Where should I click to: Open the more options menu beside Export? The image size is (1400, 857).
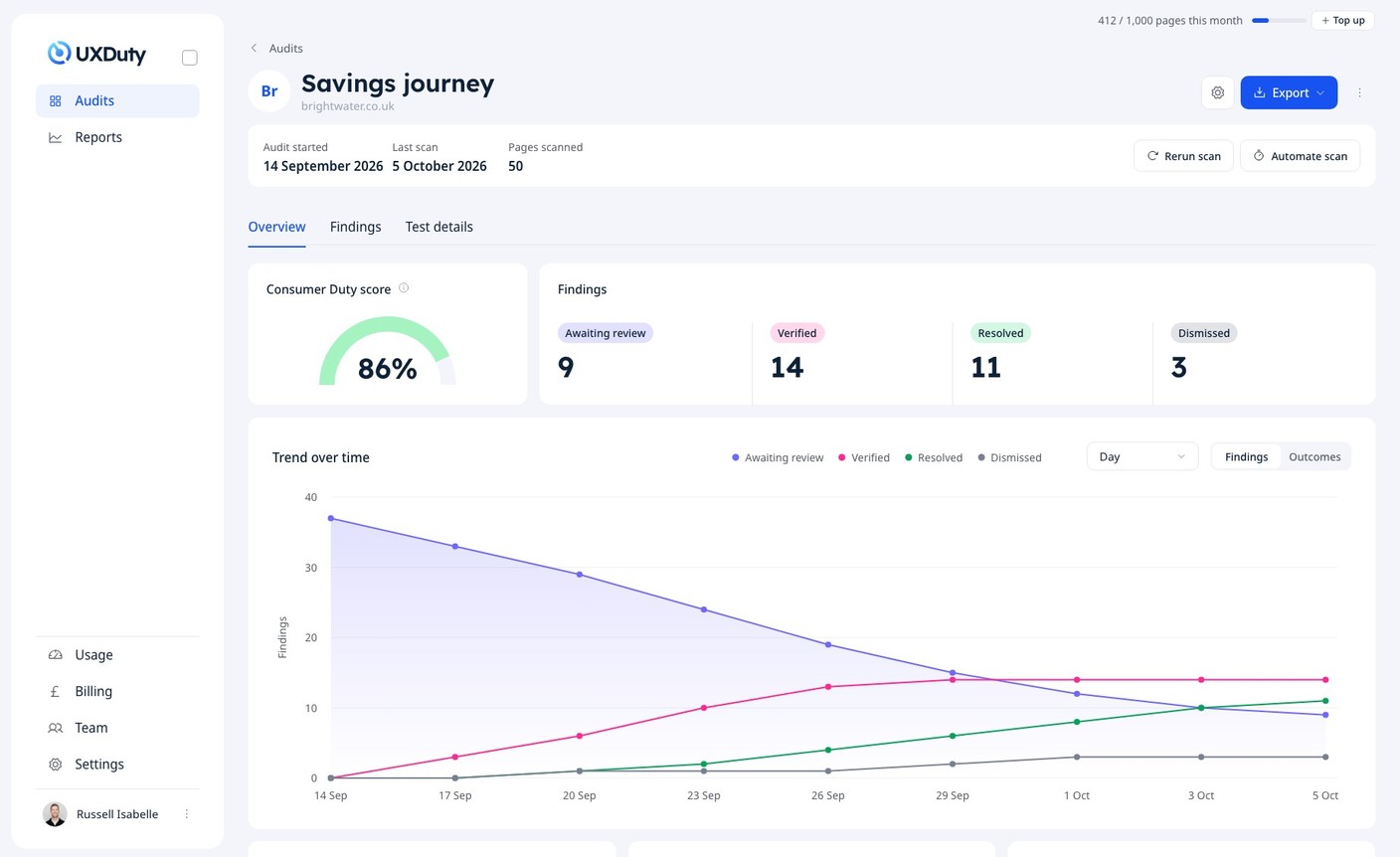(1359, 92)
